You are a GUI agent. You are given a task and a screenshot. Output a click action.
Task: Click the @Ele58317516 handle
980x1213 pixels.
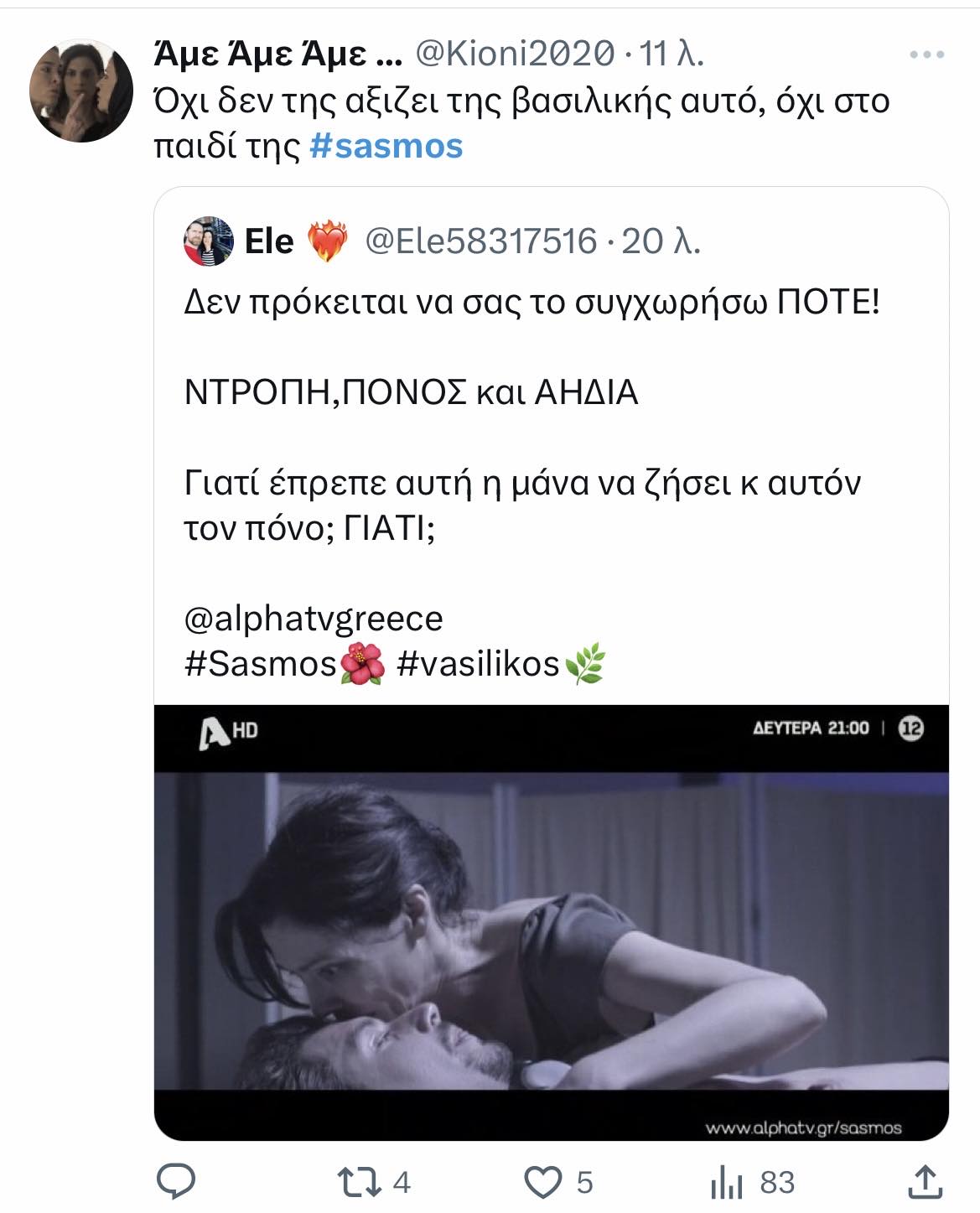click(x=480, y=241)
